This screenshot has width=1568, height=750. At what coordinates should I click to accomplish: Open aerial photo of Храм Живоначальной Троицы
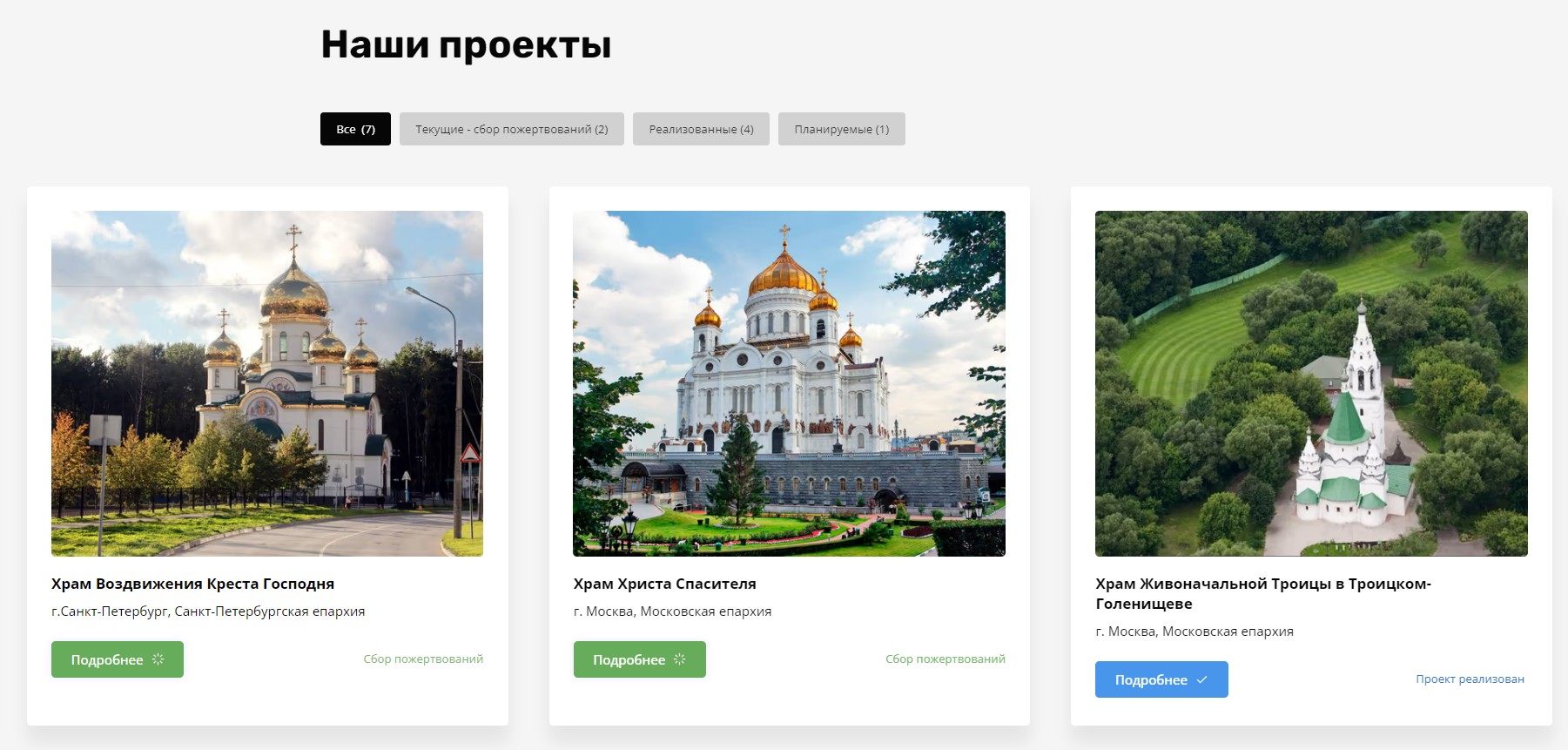coord(1311,383)
